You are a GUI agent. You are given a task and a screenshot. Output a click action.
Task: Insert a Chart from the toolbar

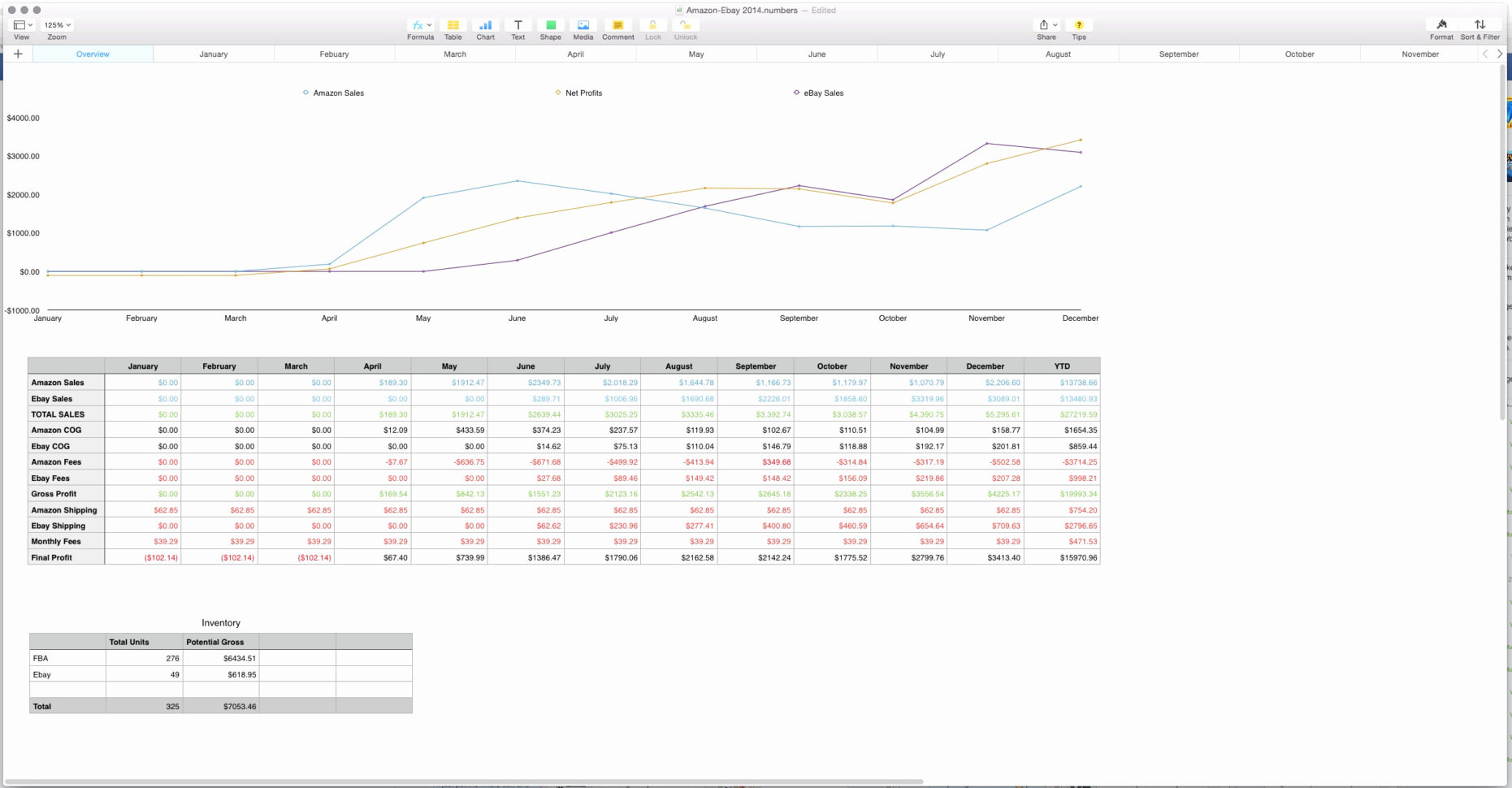click(486, 25)
